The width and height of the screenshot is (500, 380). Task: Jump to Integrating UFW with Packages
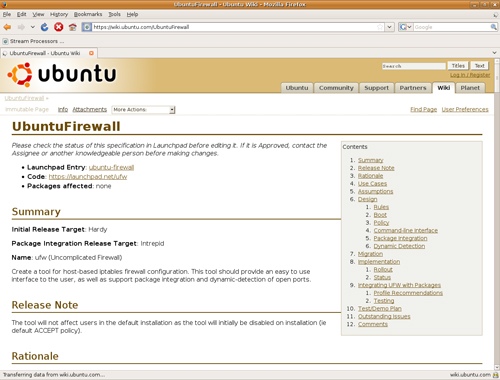pyautogui.click(x=399, y=285)
